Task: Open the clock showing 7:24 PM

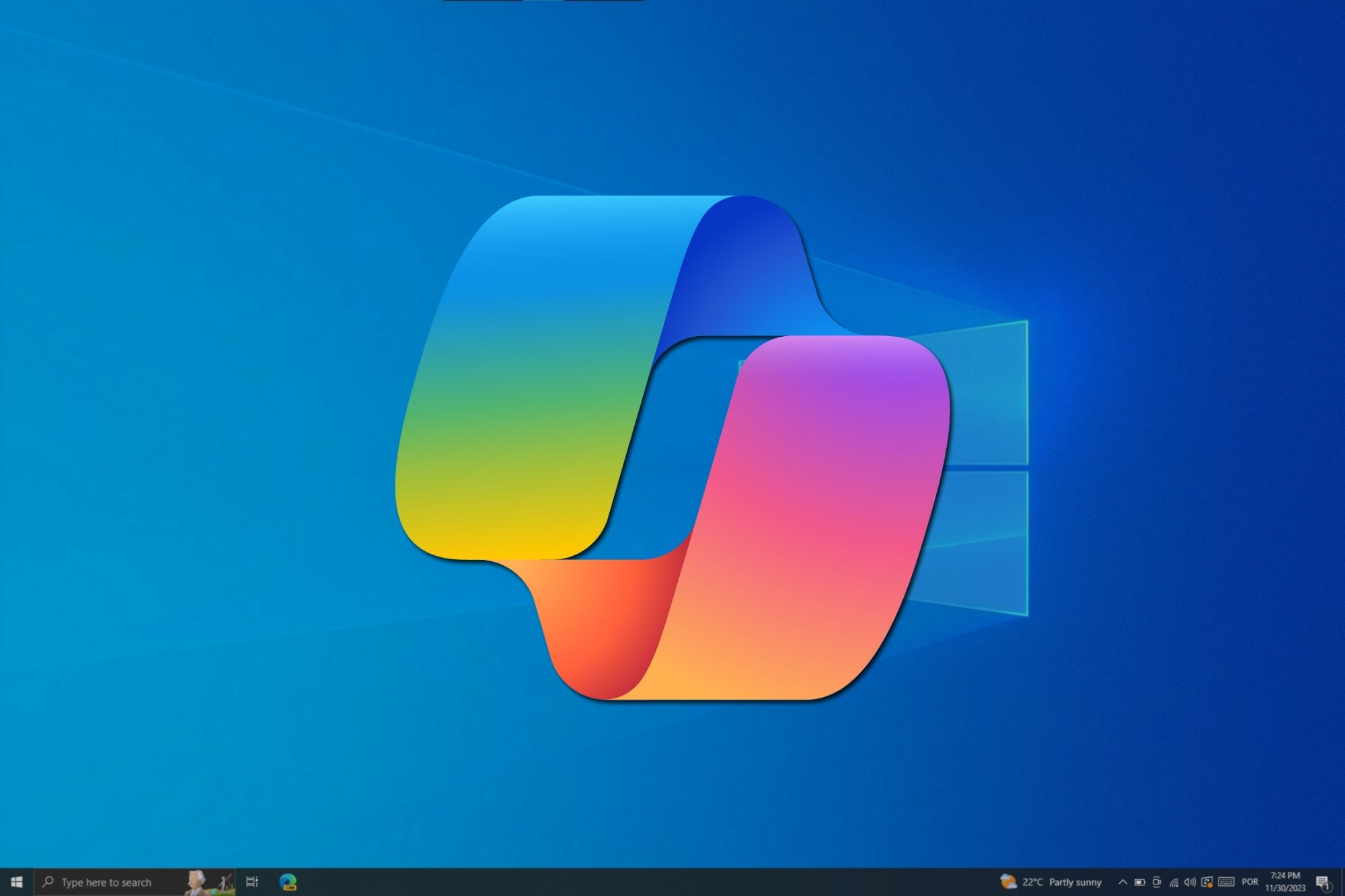Action: tap(1285, 882)
